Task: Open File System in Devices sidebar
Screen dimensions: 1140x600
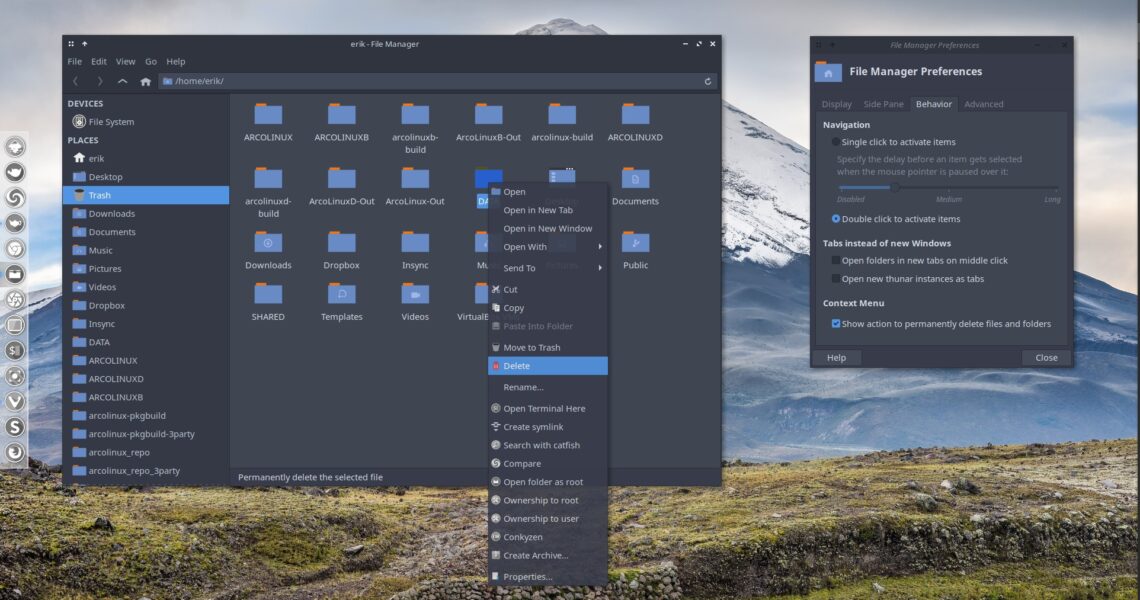Action: tap(110, 122)
